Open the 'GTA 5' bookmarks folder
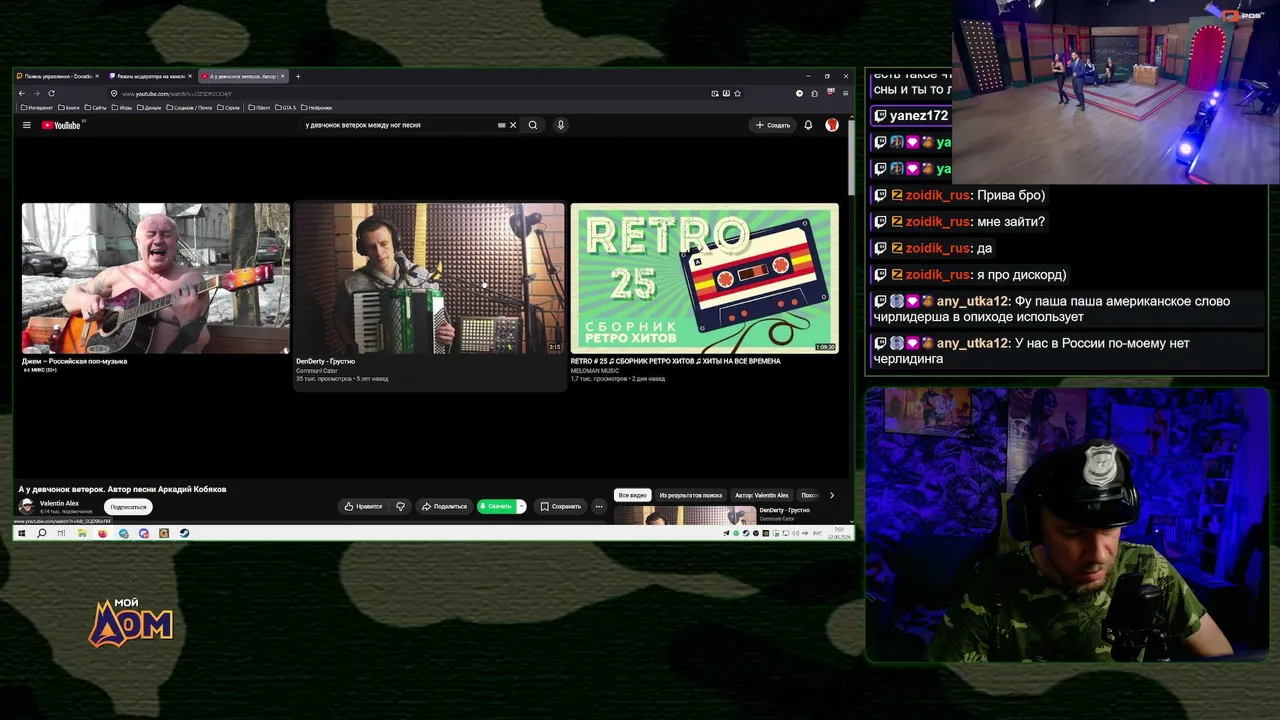 click(x=285, y=107)
